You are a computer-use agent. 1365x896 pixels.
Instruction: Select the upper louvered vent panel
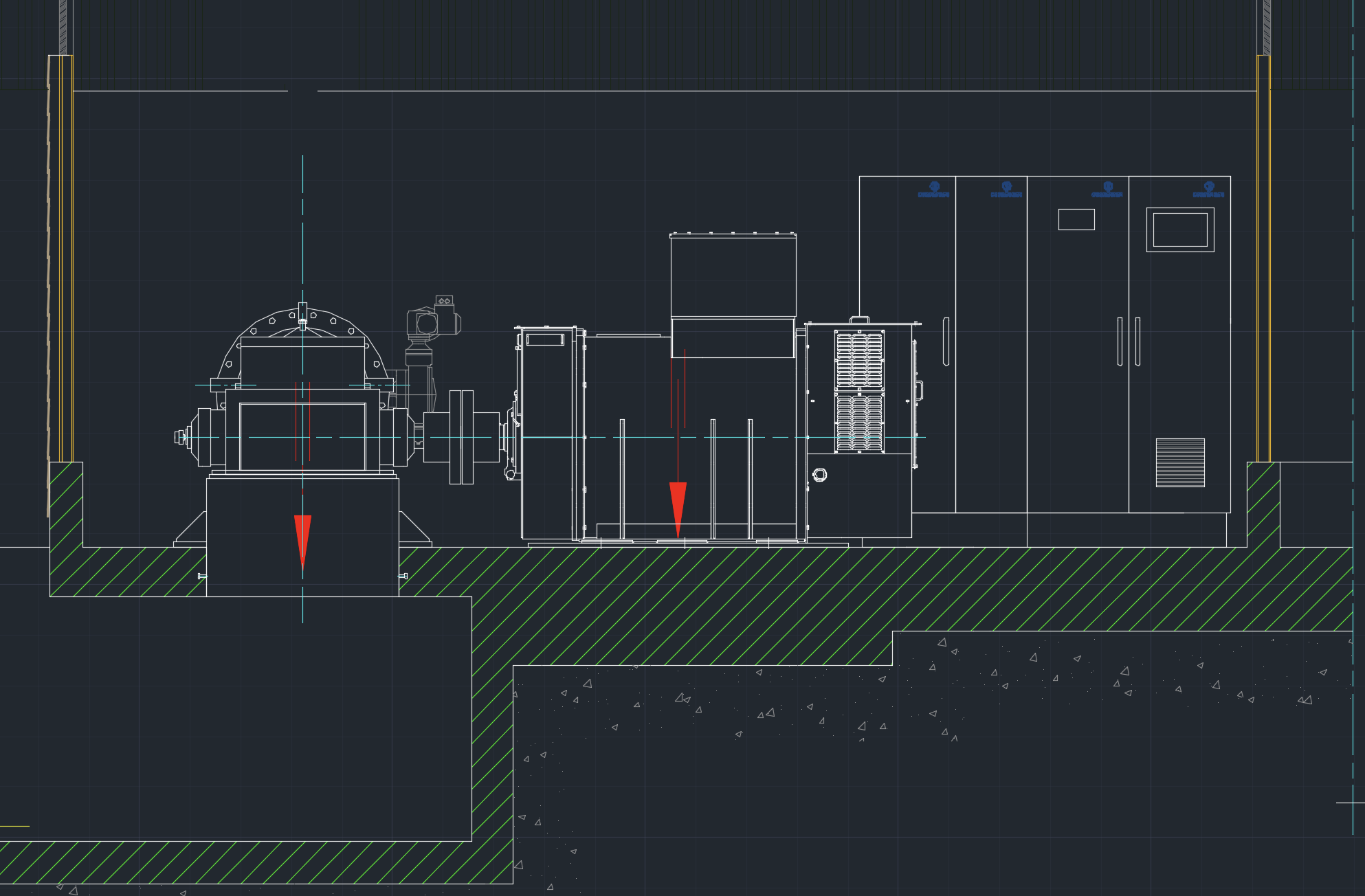coord(859,359)
